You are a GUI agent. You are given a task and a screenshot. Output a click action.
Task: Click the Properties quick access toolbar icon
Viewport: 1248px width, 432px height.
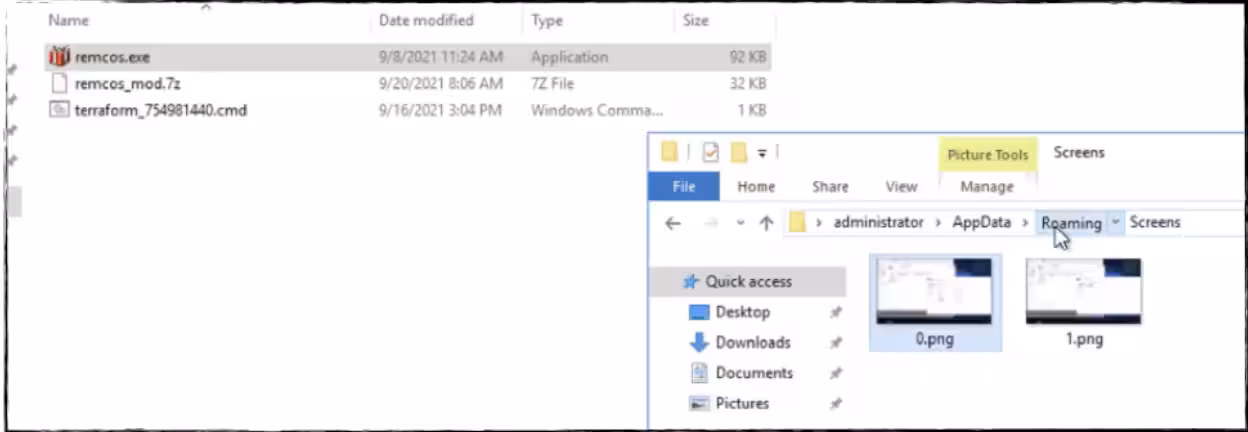click(x=711, y=153)
